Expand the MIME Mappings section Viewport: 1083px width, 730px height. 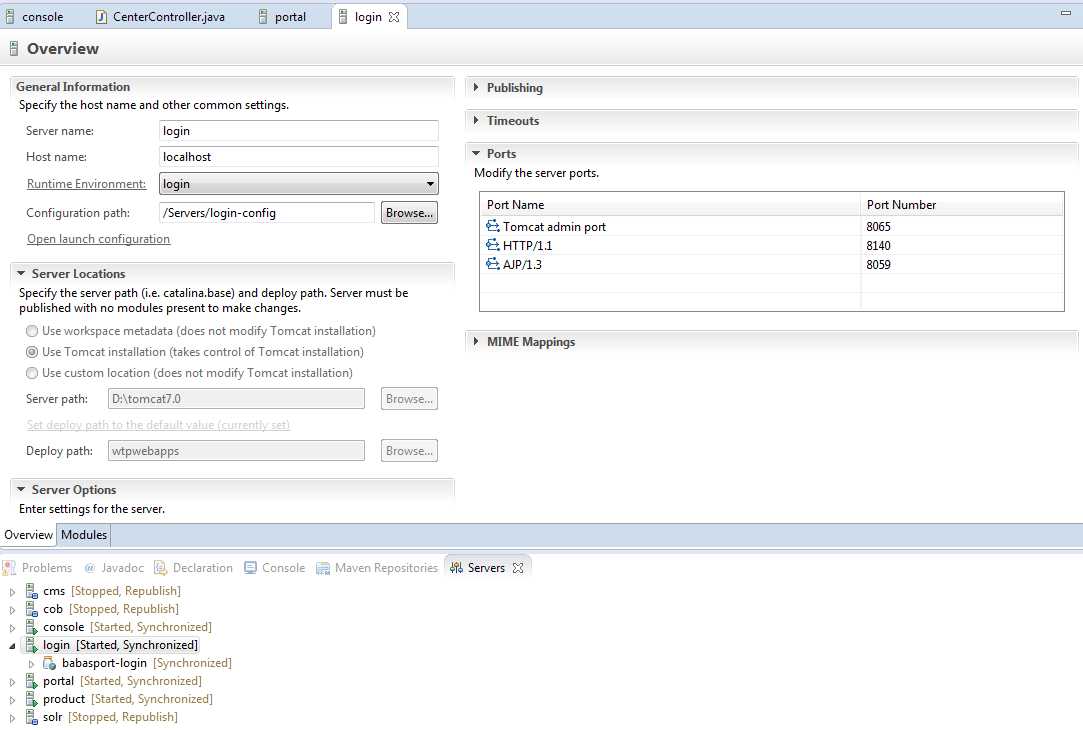pyautogui.click(x=476, y=341)
